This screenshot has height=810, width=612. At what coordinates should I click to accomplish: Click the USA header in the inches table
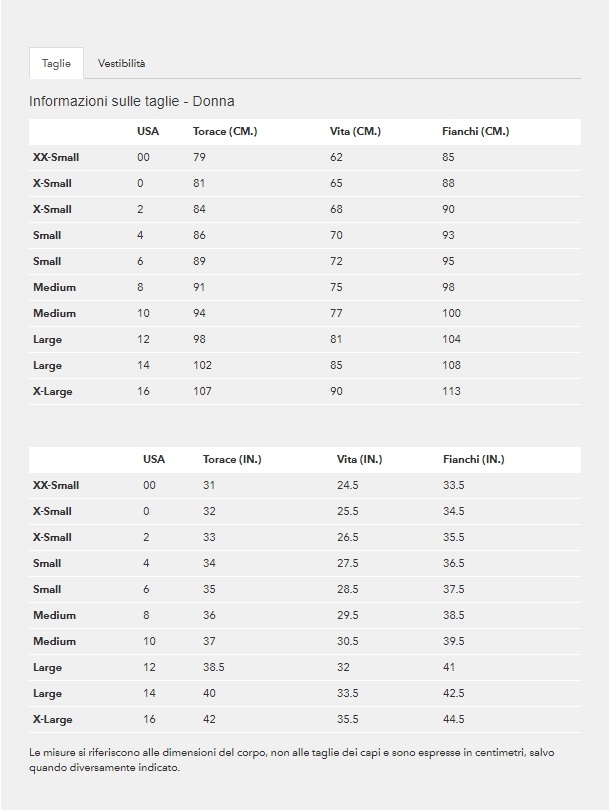154,460
